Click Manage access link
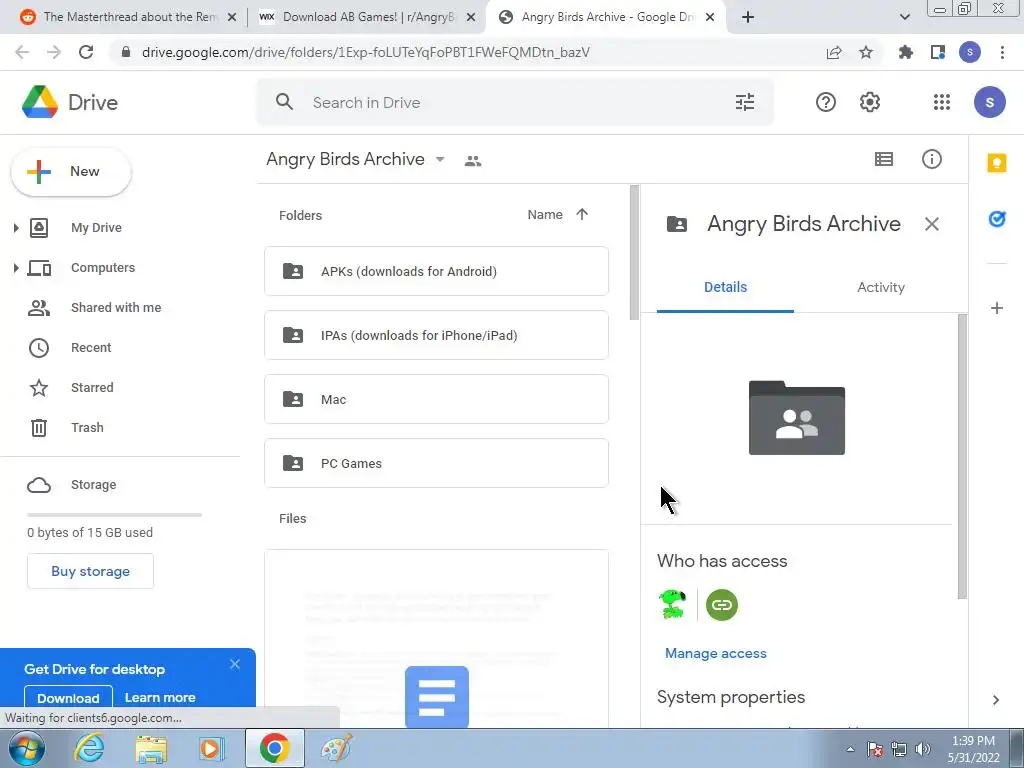This screenshot has height=768, width=1024. click(716, 653)
